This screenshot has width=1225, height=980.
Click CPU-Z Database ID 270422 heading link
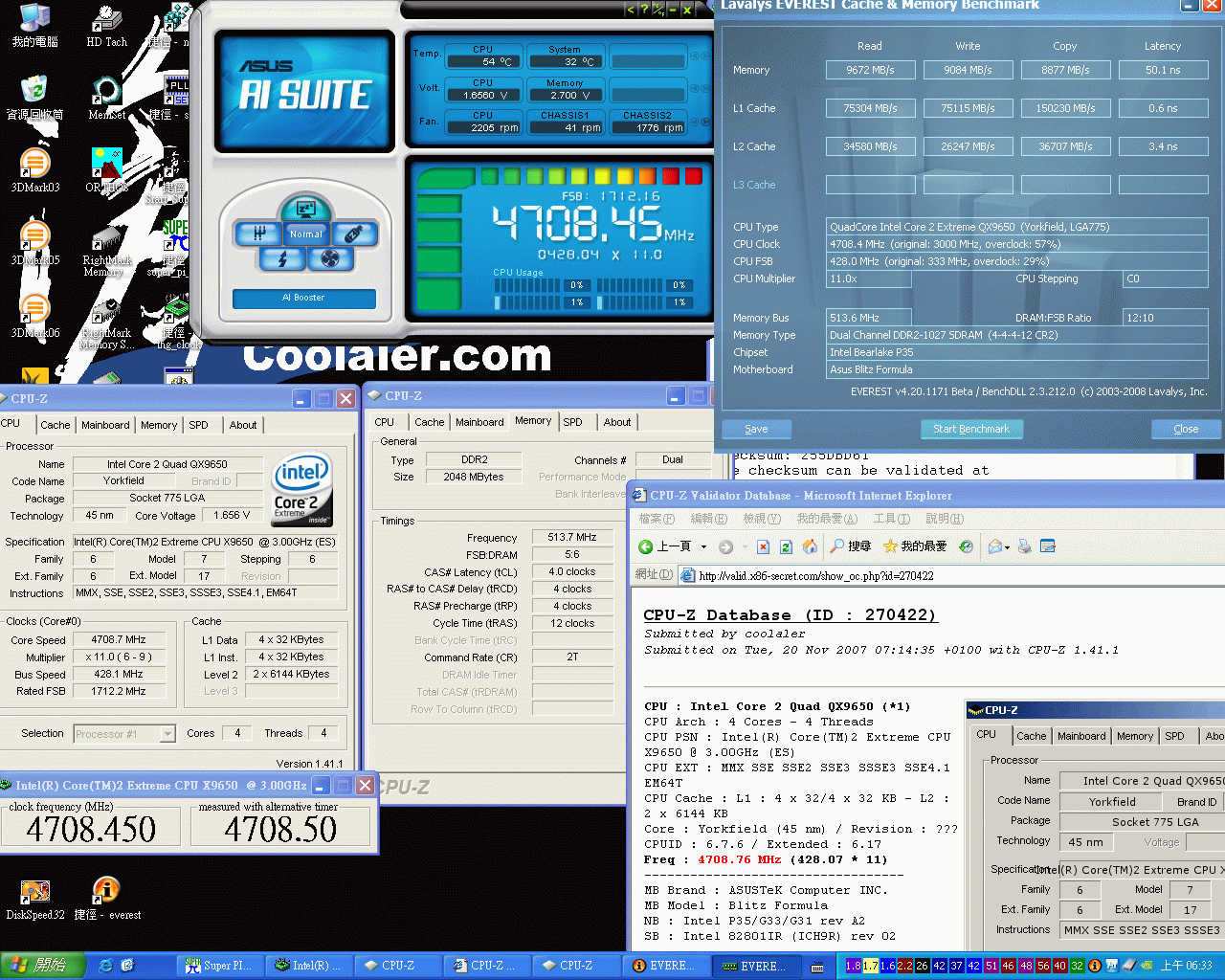coord(791,615)
